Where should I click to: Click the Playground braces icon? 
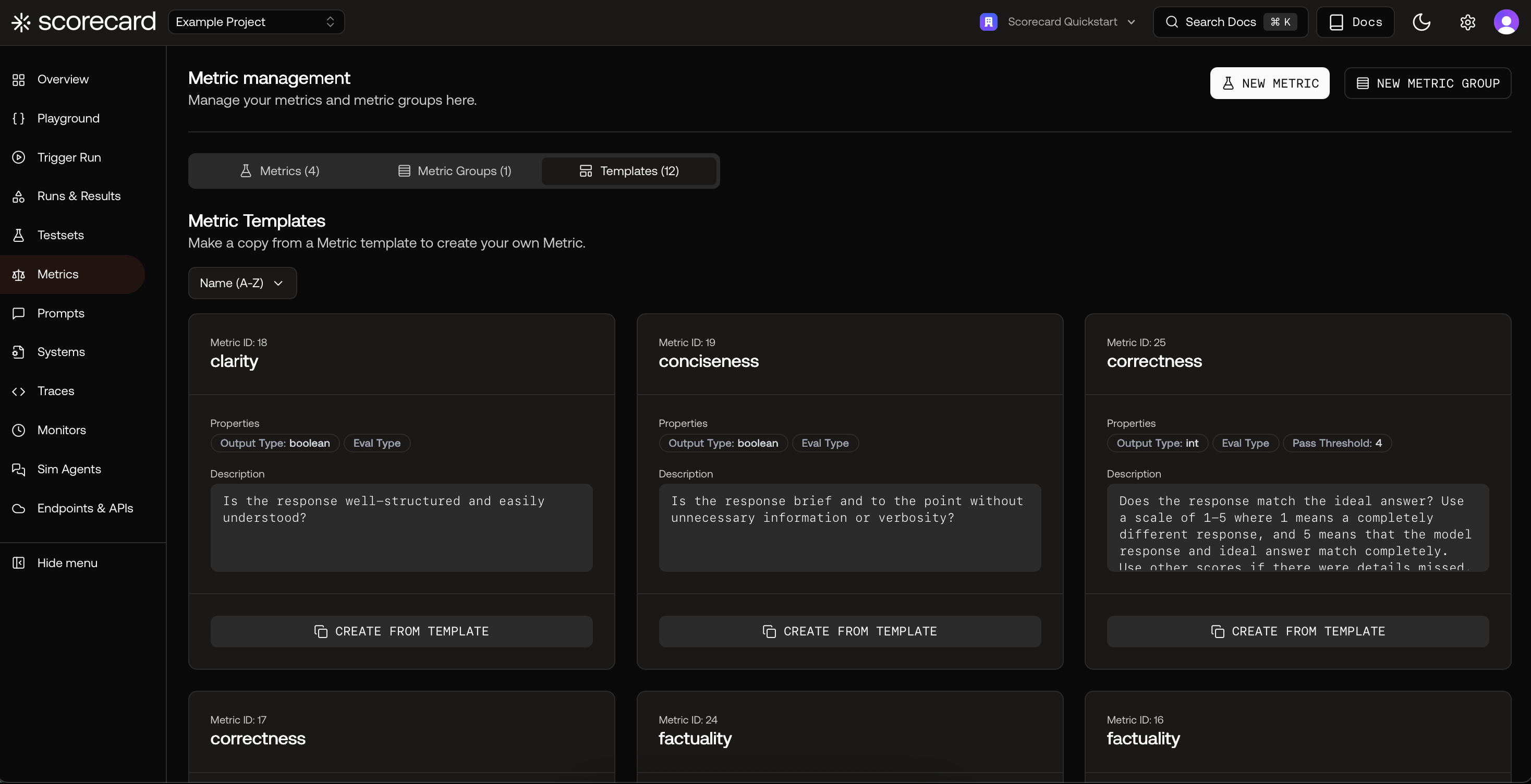(18, 118)
